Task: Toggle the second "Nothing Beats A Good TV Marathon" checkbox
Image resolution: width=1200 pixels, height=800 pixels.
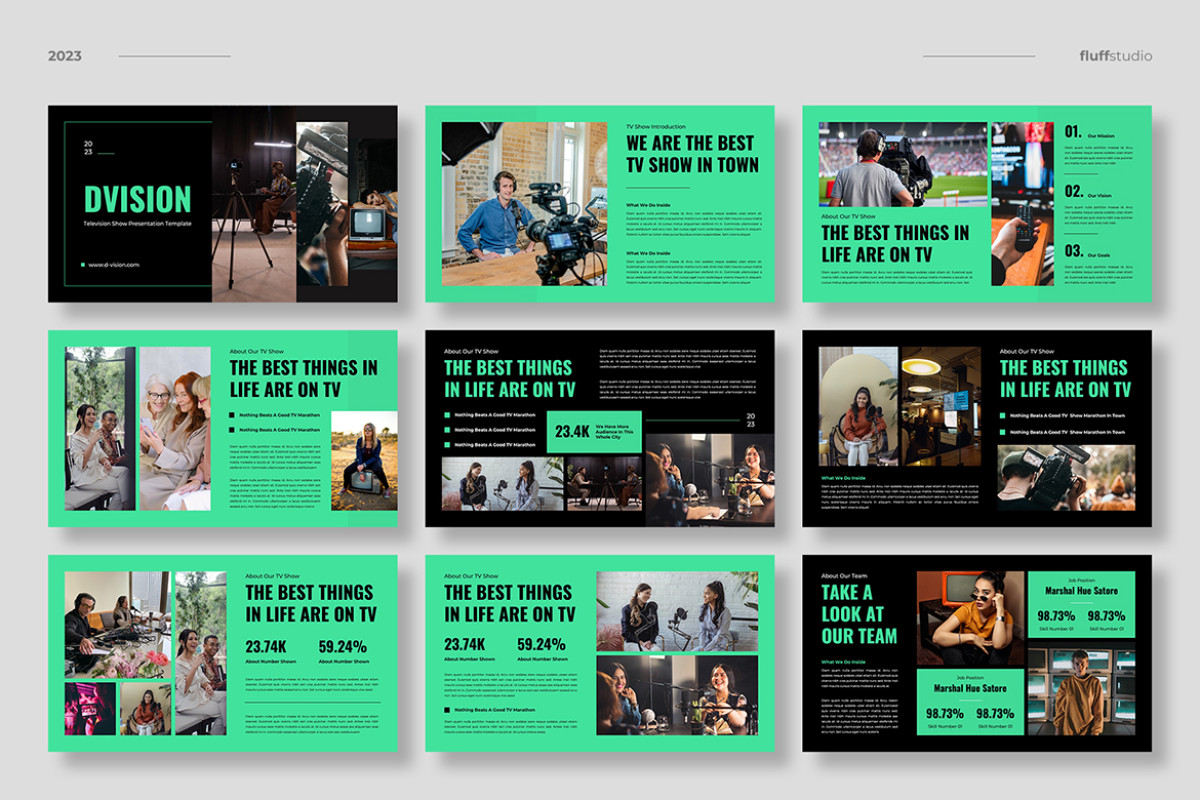Action: [445, 429]
